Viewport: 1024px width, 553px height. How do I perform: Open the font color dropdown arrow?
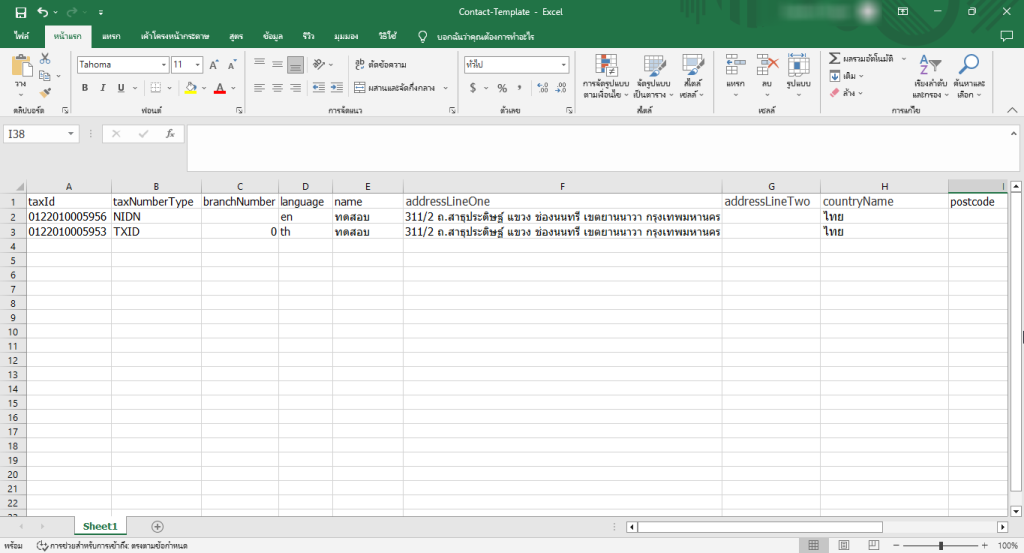click(233, 88)
